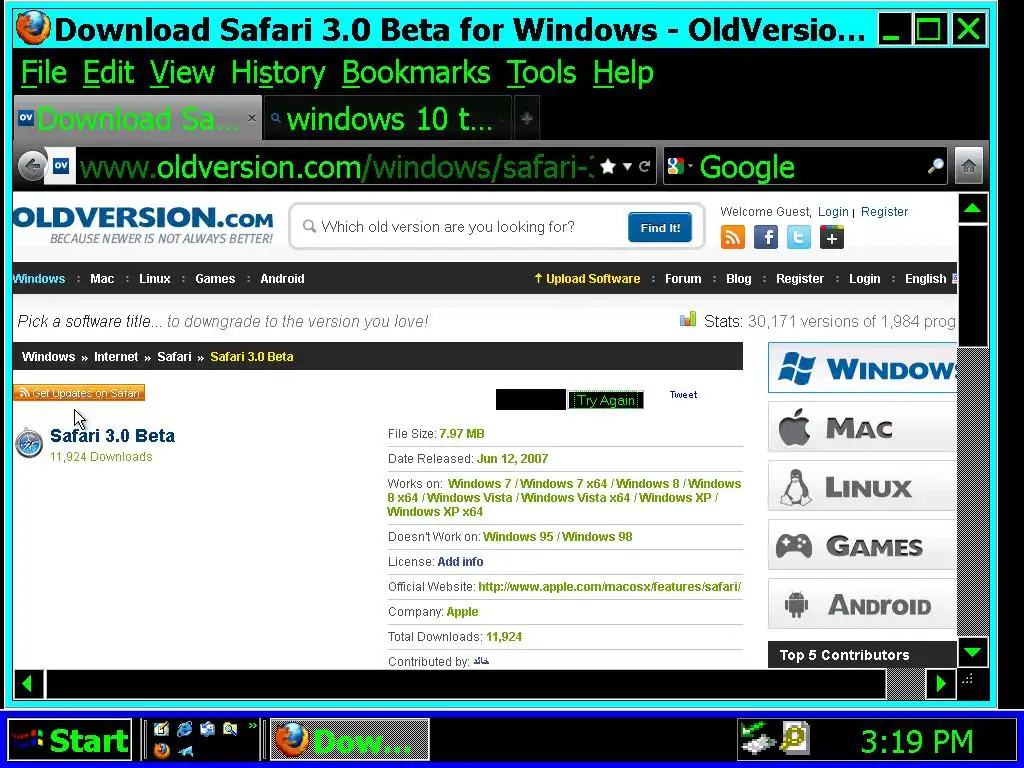Click the browser back arrow button
1024x768 pixels.
click(x=31, y=167)
